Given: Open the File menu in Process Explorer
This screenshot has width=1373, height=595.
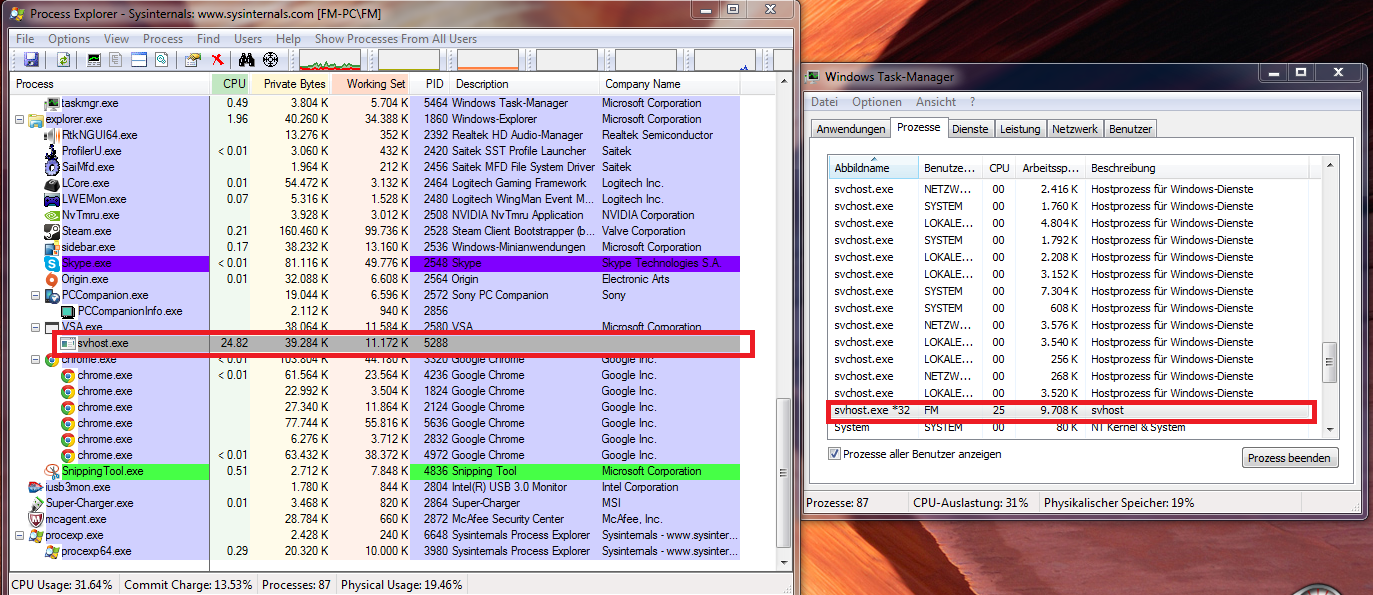Looking at the screenshot, I should 25,39.
